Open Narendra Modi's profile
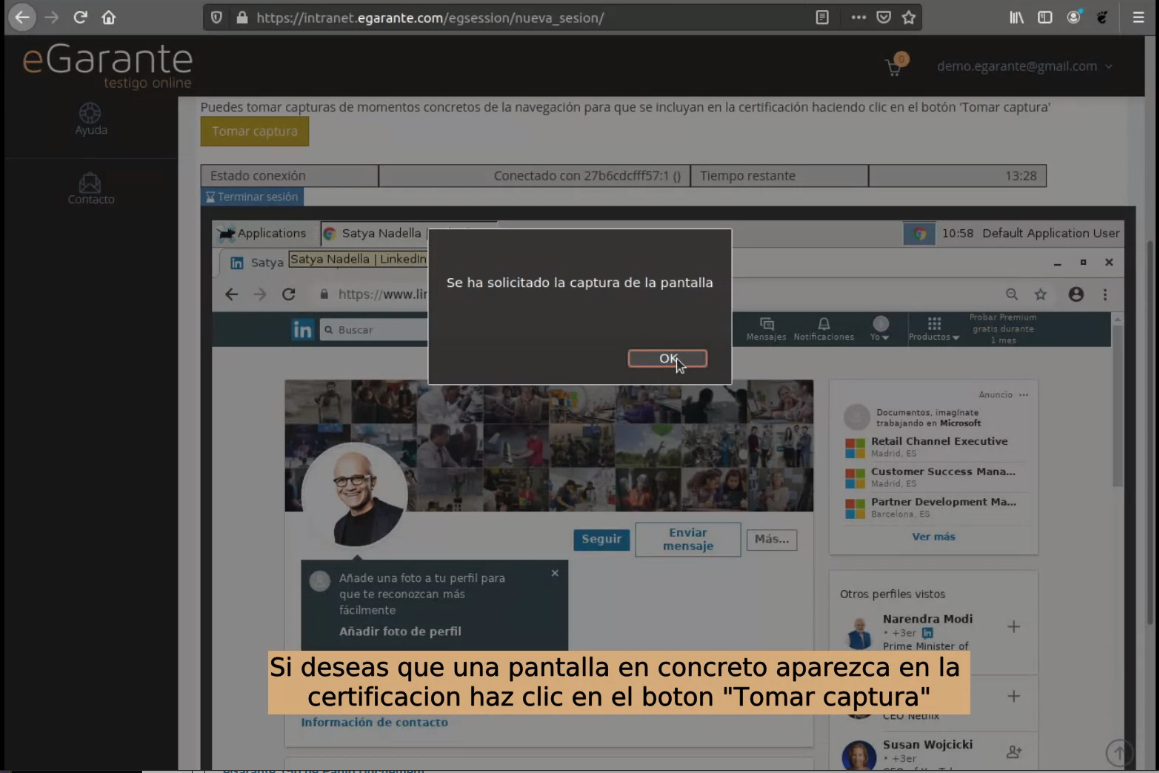1159x773 pixels. tap(927, 619)
